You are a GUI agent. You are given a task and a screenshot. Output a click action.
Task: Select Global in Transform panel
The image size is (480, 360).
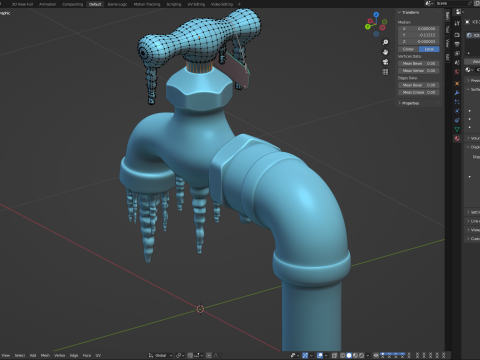pyautogui.click(x=408, y=49)
